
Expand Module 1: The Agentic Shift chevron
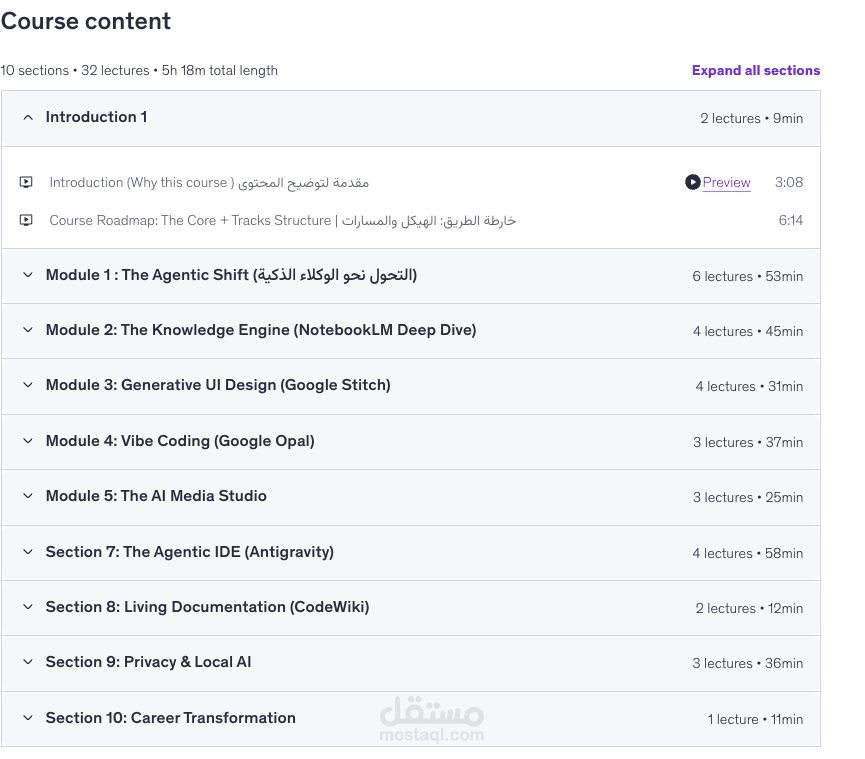[x=27, y=275]
